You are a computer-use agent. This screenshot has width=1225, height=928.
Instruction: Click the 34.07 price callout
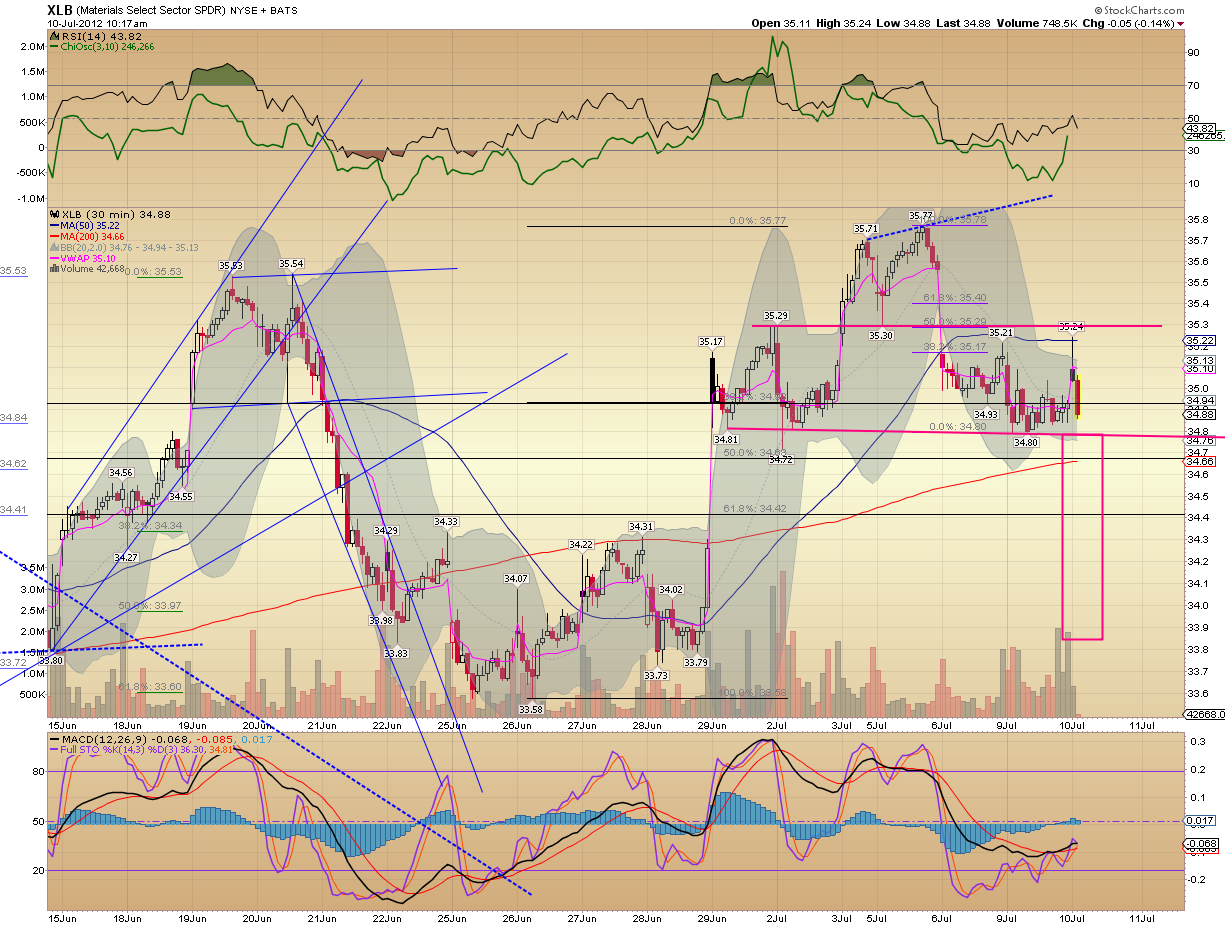(x=516, y=578)
